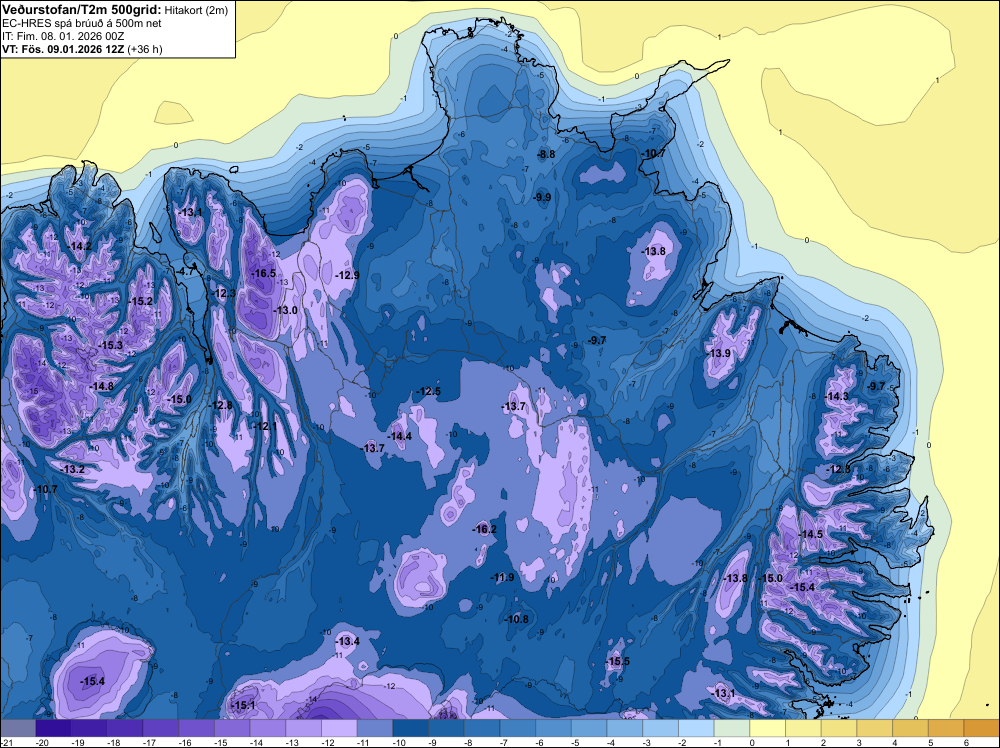Click the -8.8 temperature value

click(x=546, y=154)
